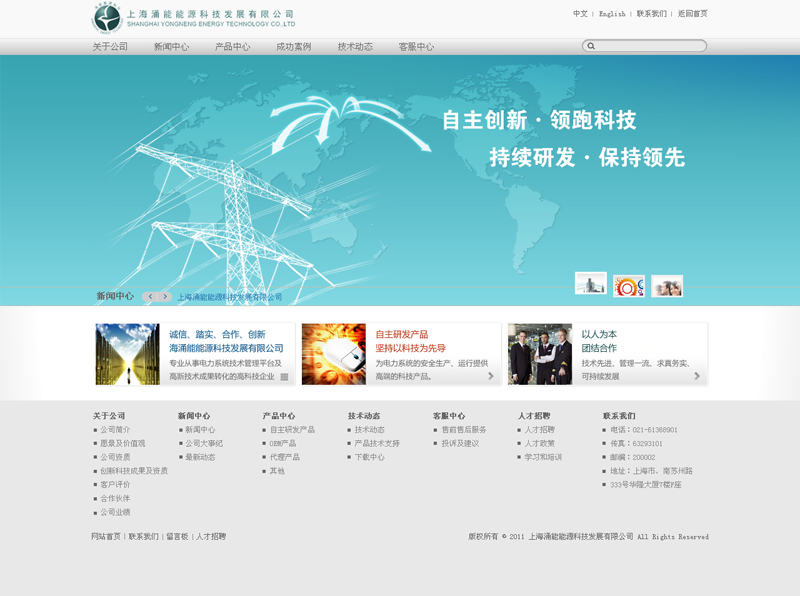Switch site language to English
Screen dimensions: 800x596
612,14
